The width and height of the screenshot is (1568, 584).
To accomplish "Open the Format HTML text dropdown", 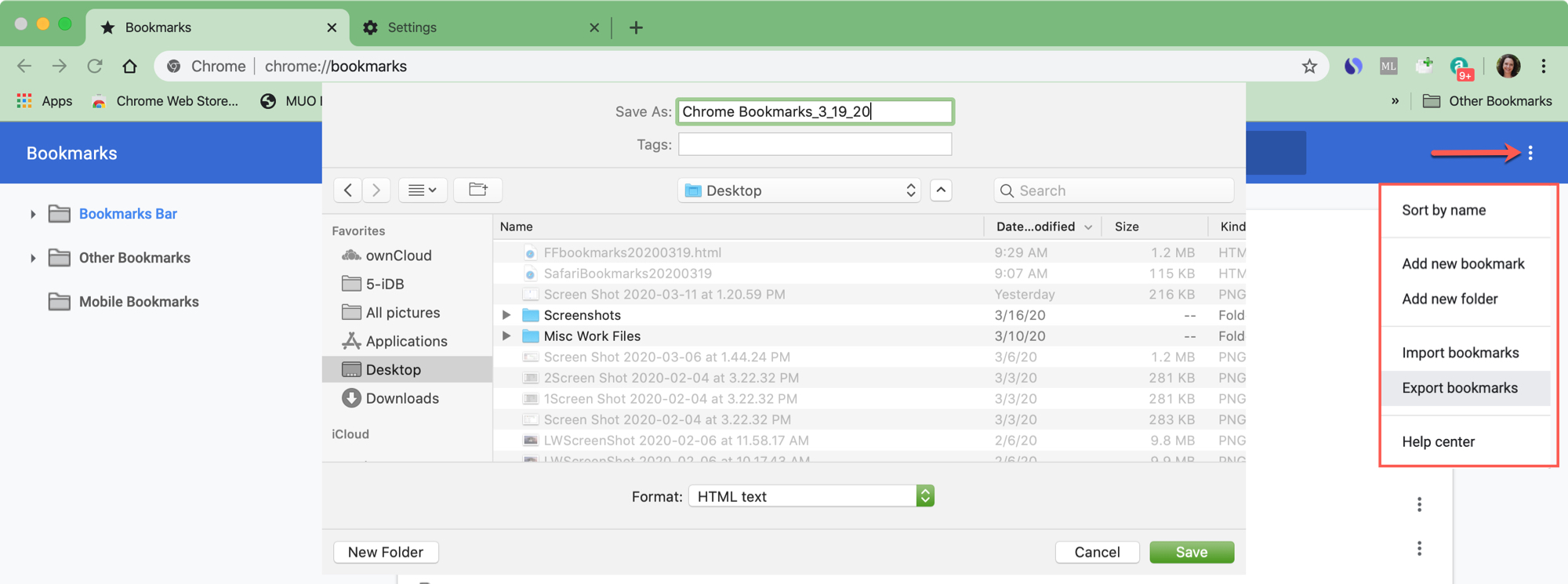I will 811,496.
